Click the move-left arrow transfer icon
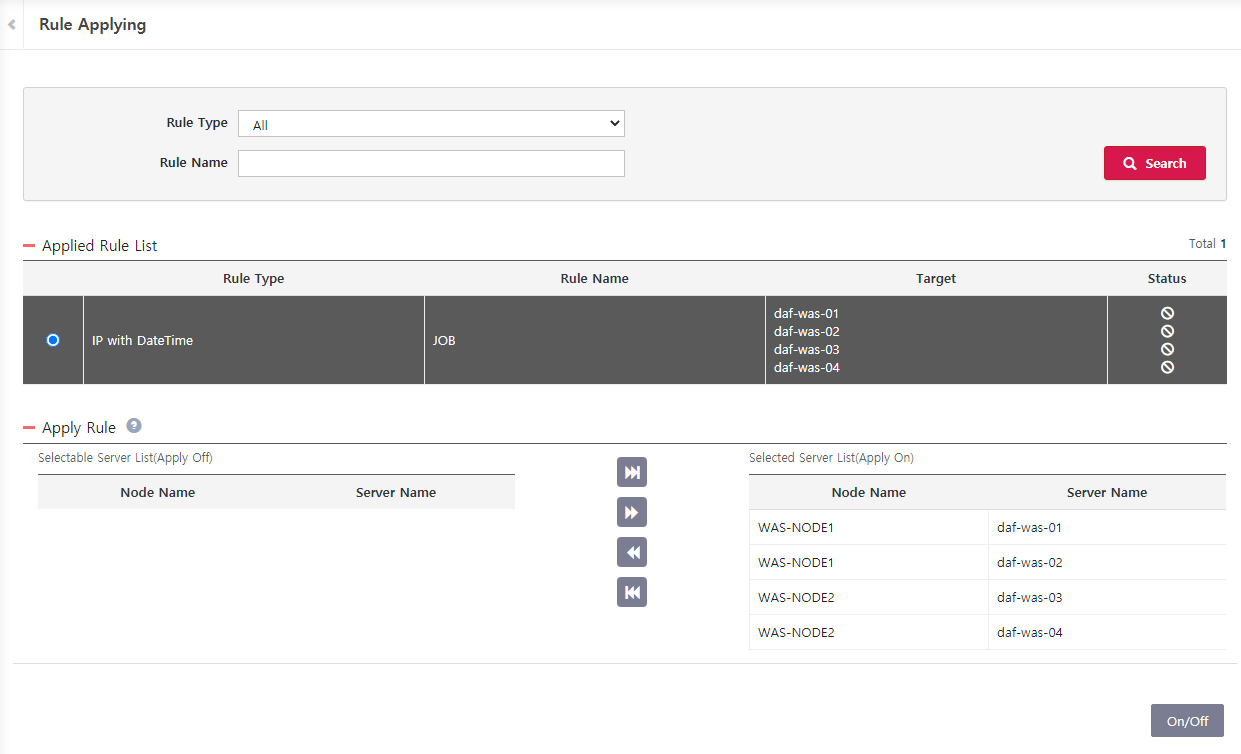1241x754 pixels. [x=631, y=552]
